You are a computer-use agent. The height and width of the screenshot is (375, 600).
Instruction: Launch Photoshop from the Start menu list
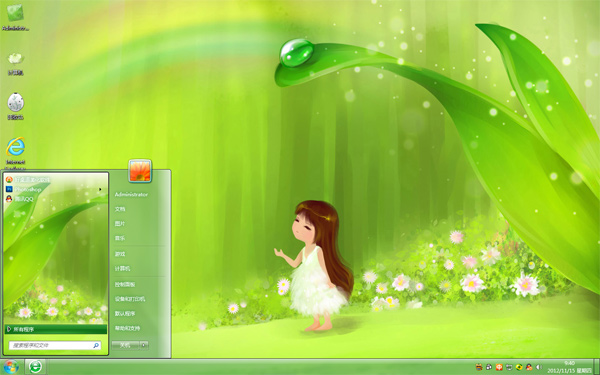click(x=28, y=189)
